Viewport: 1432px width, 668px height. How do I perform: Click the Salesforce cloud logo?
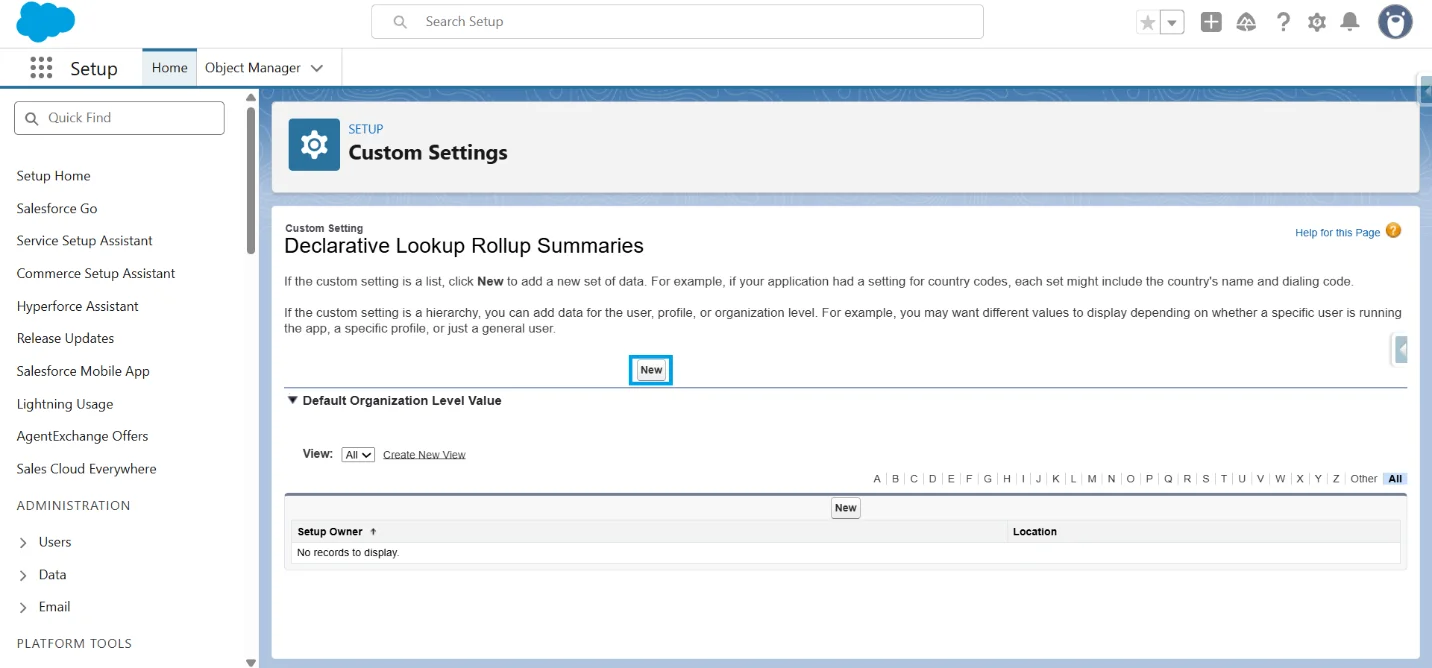click(x=46, y=21)
